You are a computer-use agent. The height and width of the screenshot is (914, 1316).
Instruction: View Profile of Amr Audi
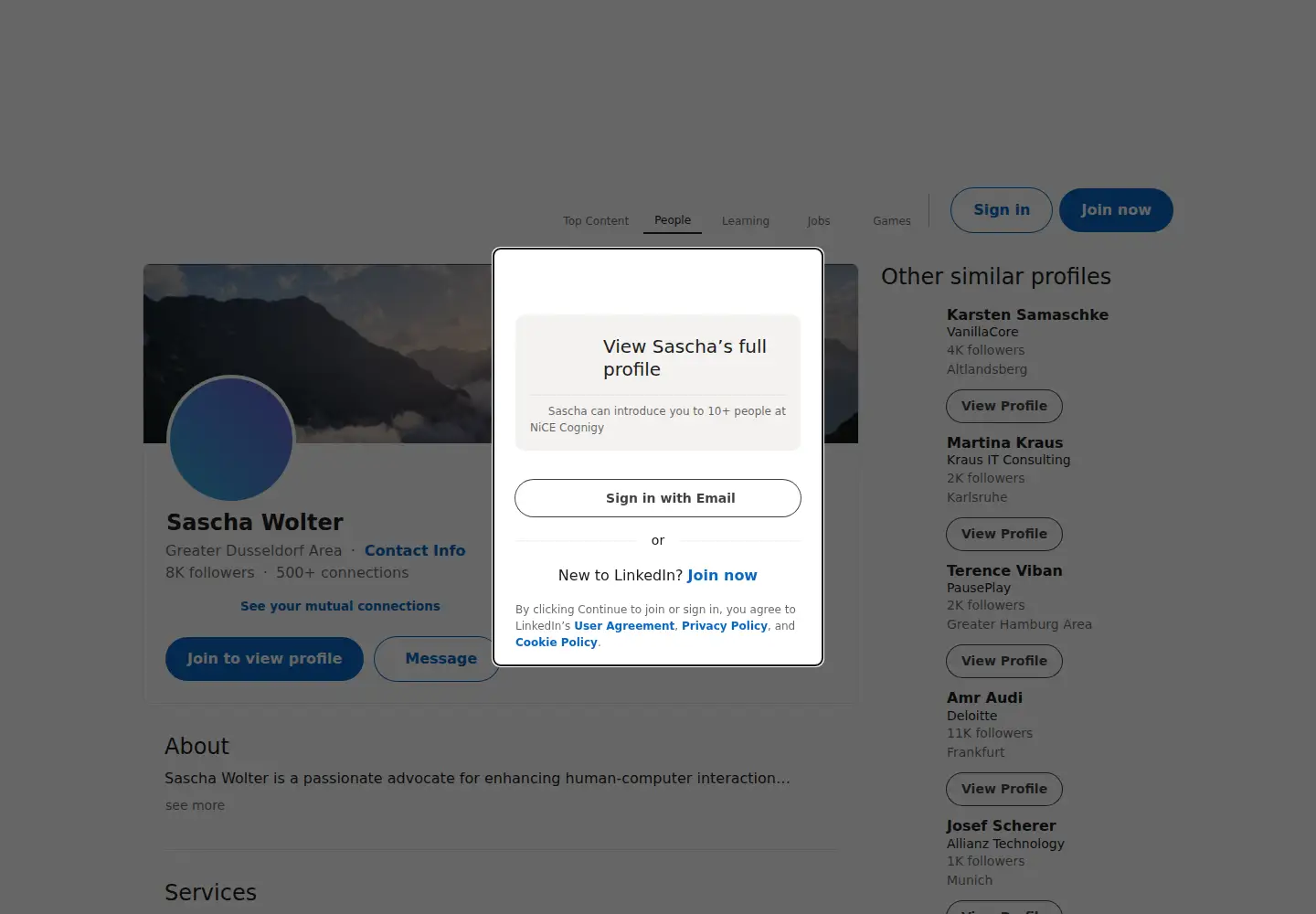tap(1004, 790)
